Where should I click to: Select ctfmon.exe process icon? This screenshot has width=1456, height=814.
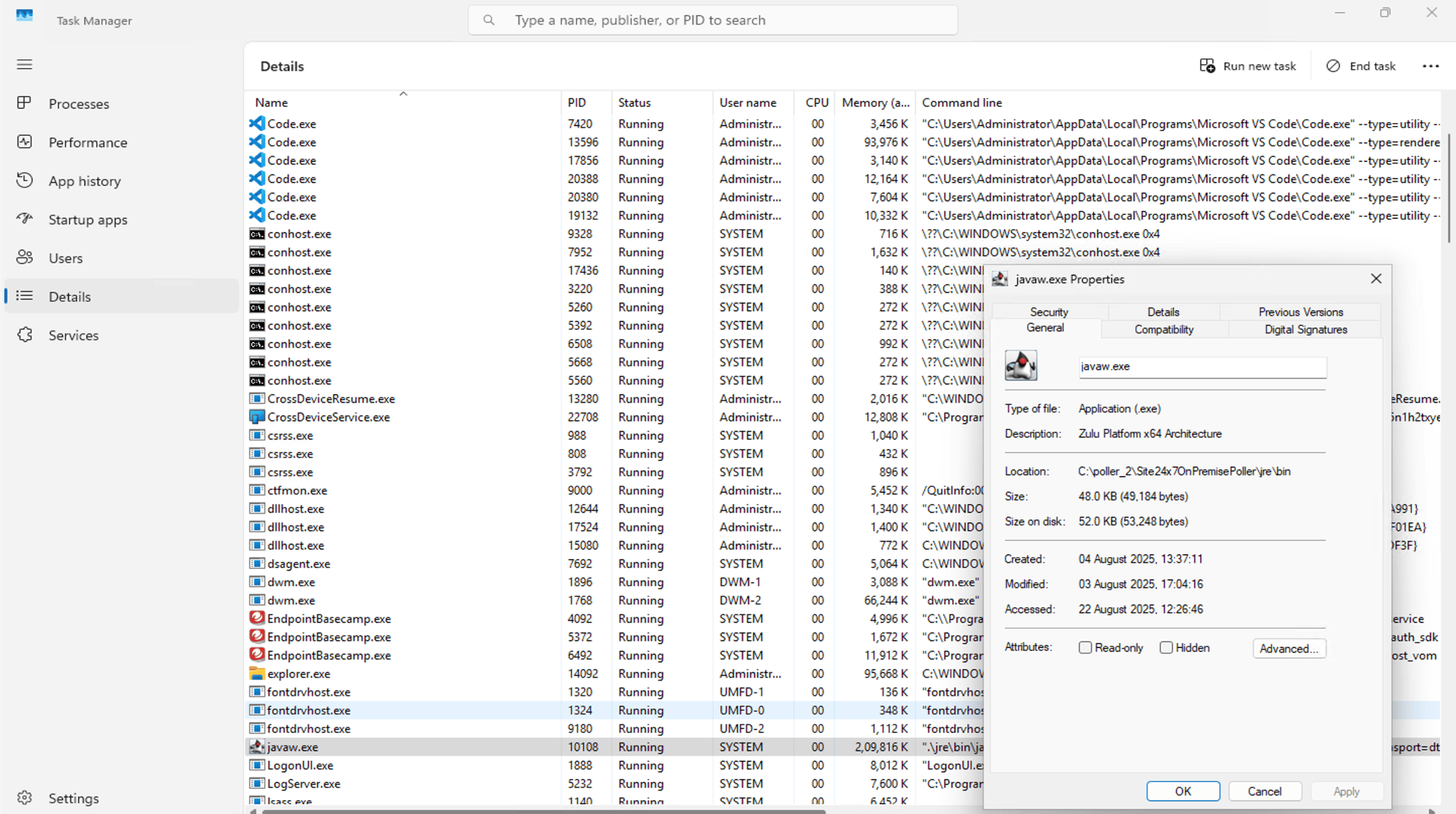coord(257,491)
